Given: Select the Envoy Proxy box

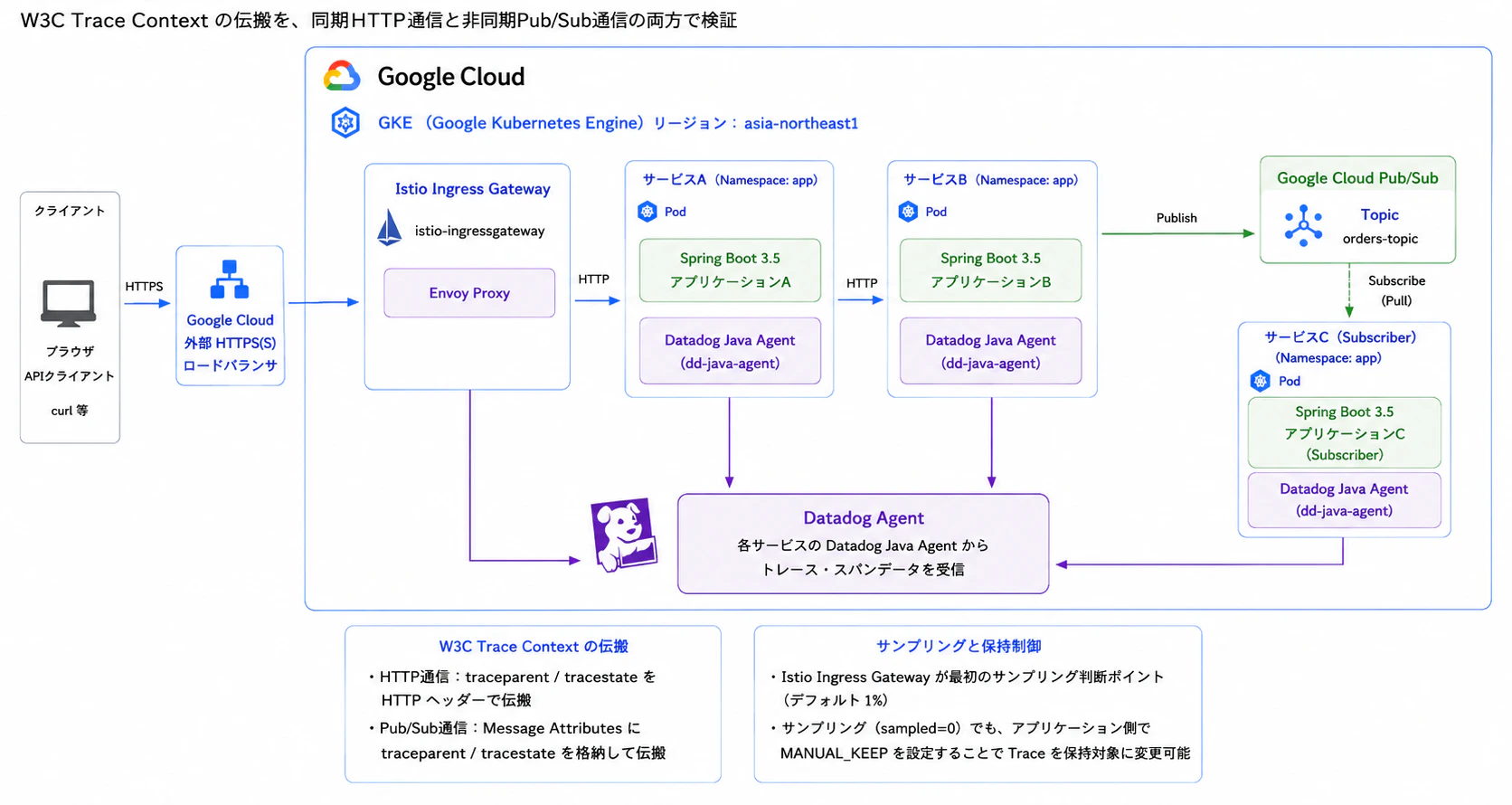Looking at the screenshot, I should point(469,293).
